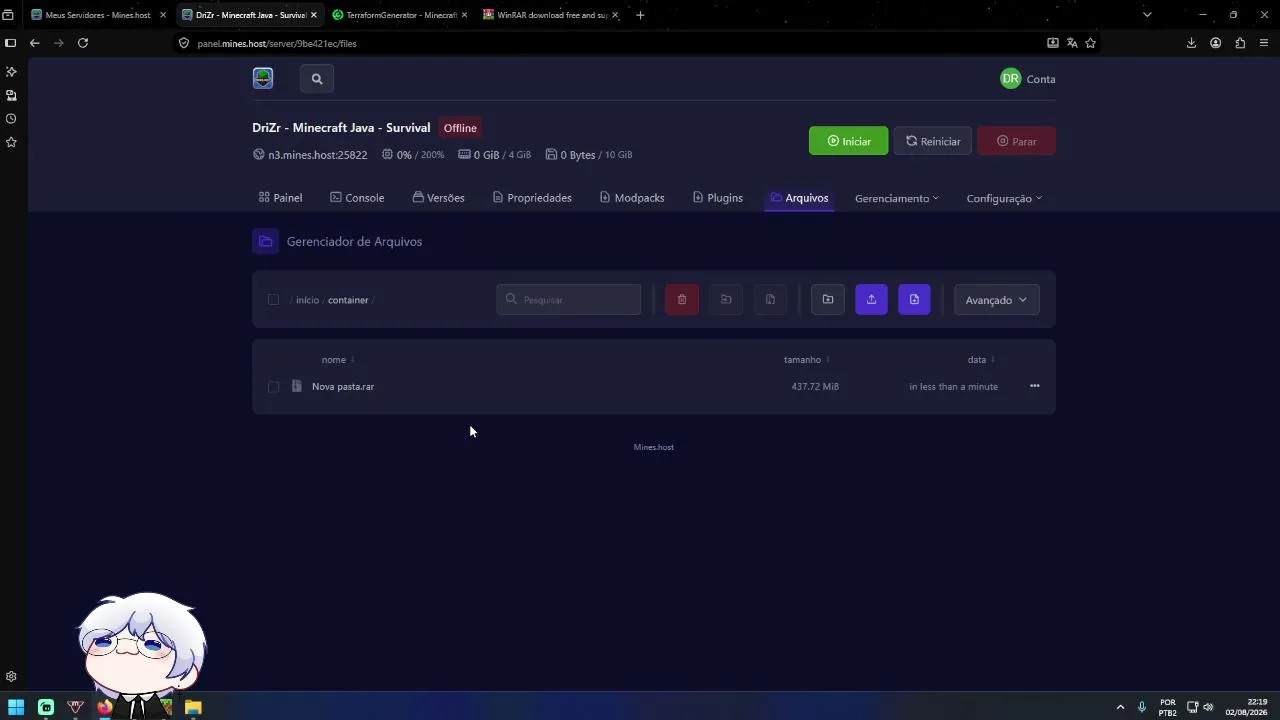Click the purple new file icon
This screenshot has width=1280, height=720.
[x=914, y=300]
